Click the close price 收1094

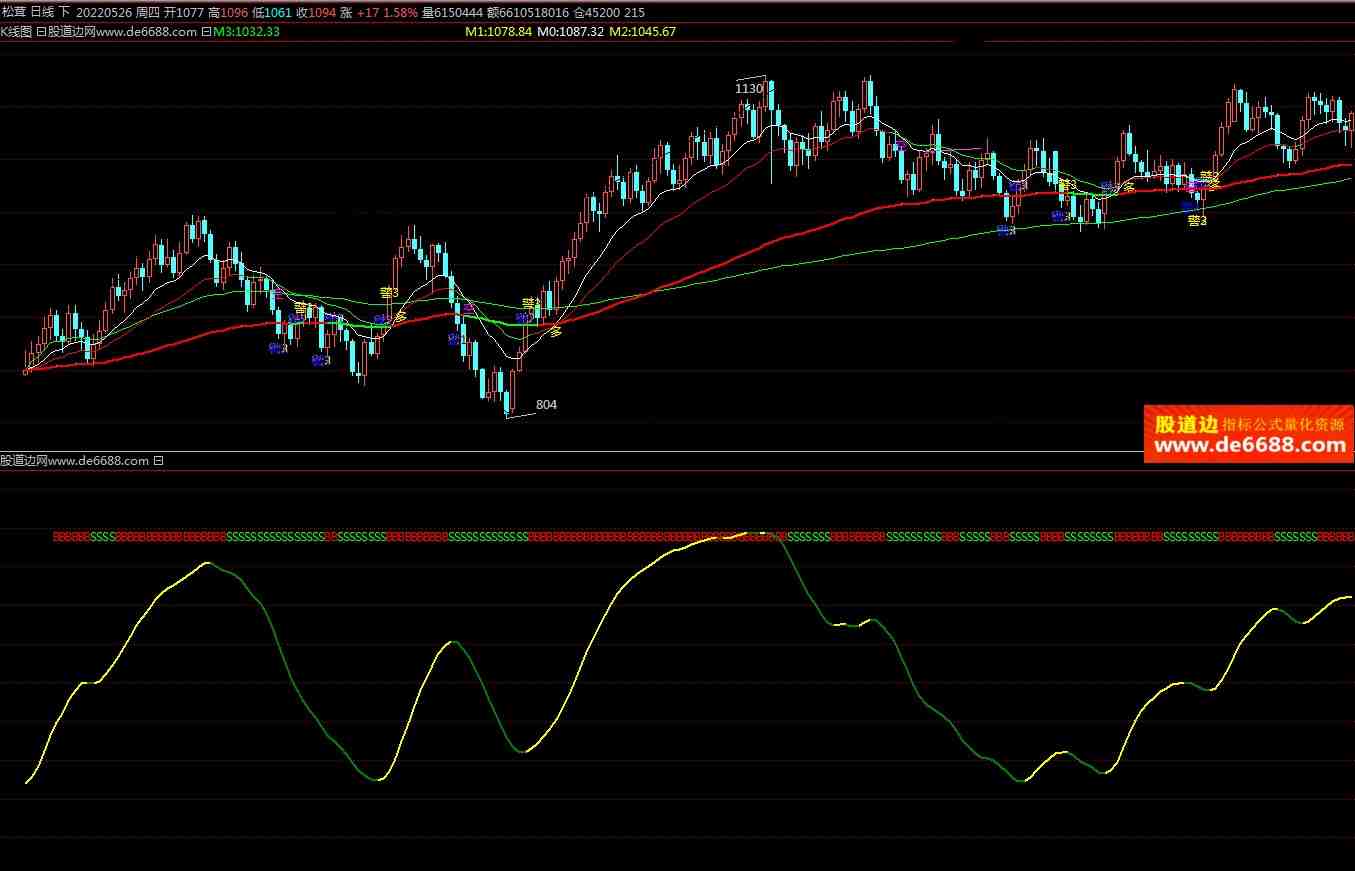[x=315, y=13]
